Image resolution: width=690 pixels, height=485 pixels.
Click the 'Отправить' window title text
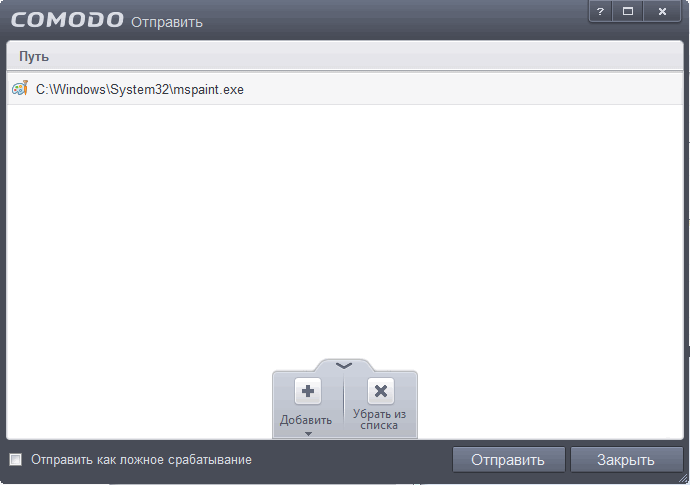tap(167, 22)
